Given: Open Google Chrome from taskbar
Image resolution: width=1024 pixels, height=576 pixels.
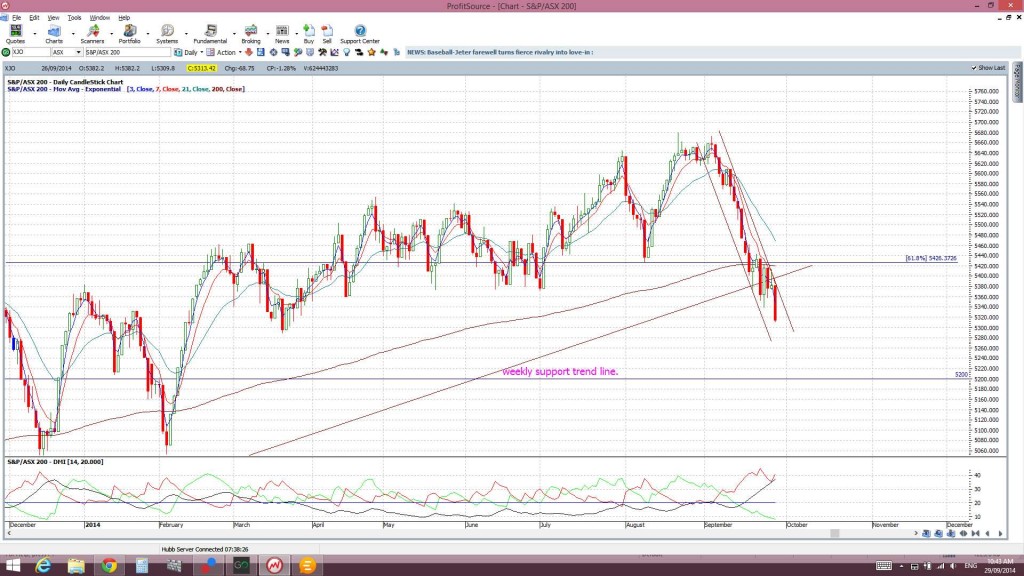Looking at the screenshot, I should 109,566.
